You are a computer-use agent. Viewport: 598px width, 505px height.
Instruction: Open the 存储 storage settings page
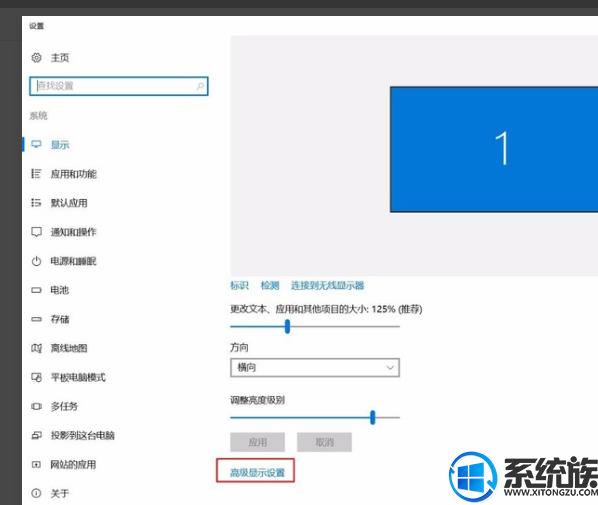pos(60,319)
